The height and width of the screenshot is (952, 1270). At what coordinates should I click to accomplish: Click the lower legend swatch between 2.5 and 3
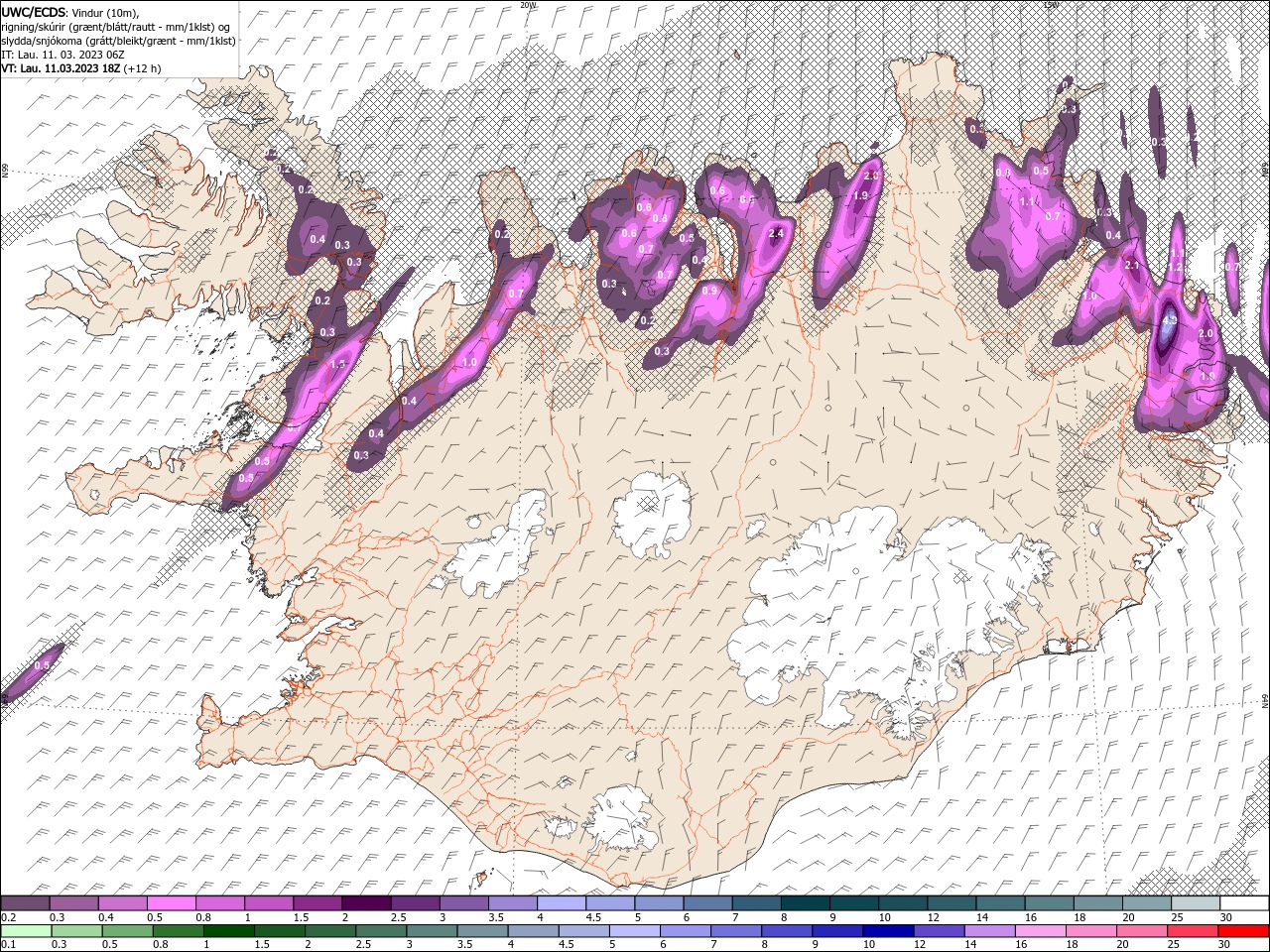tap(380, 931)
